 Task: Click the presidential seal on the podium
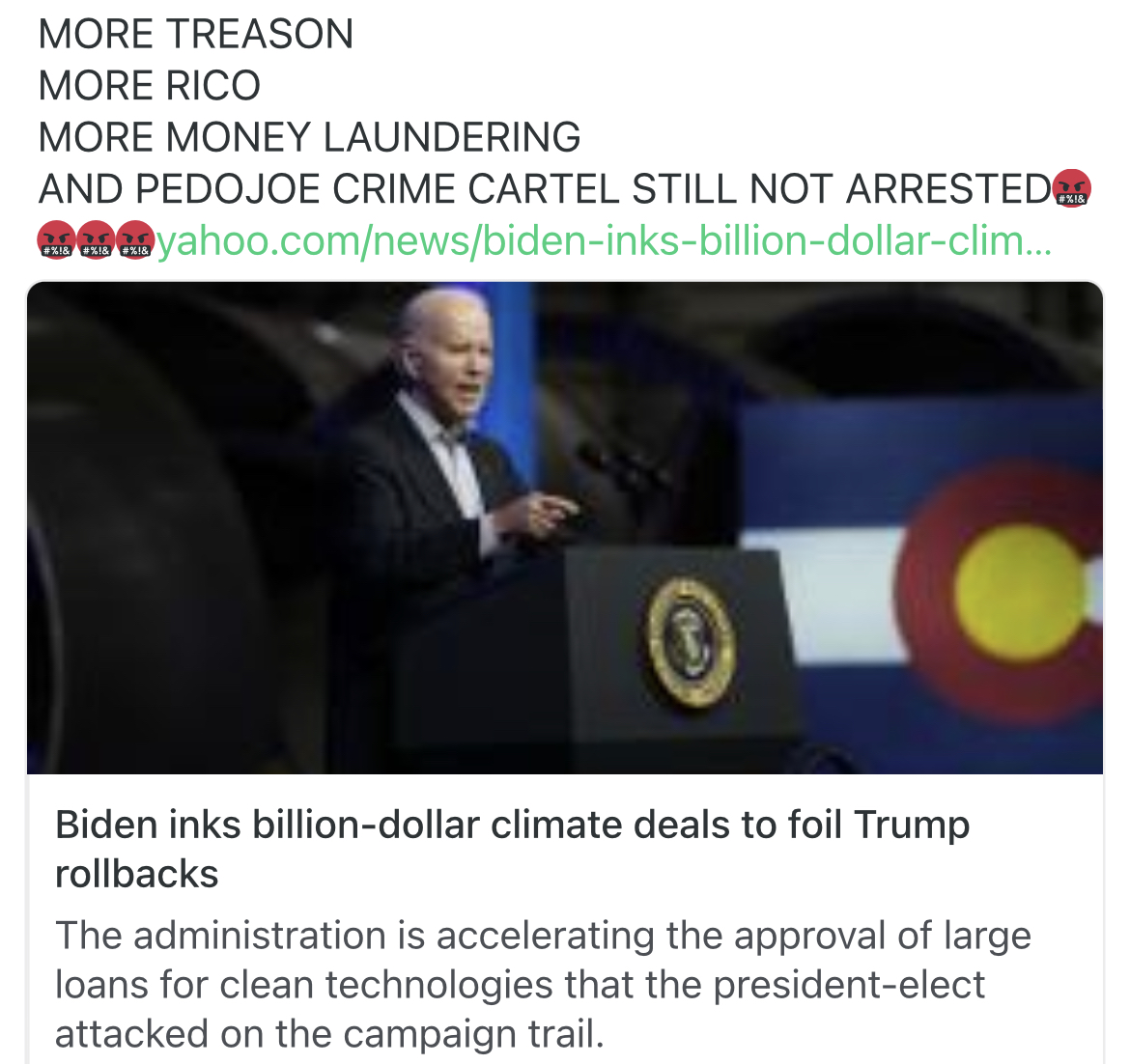click(x=691, y=642)
